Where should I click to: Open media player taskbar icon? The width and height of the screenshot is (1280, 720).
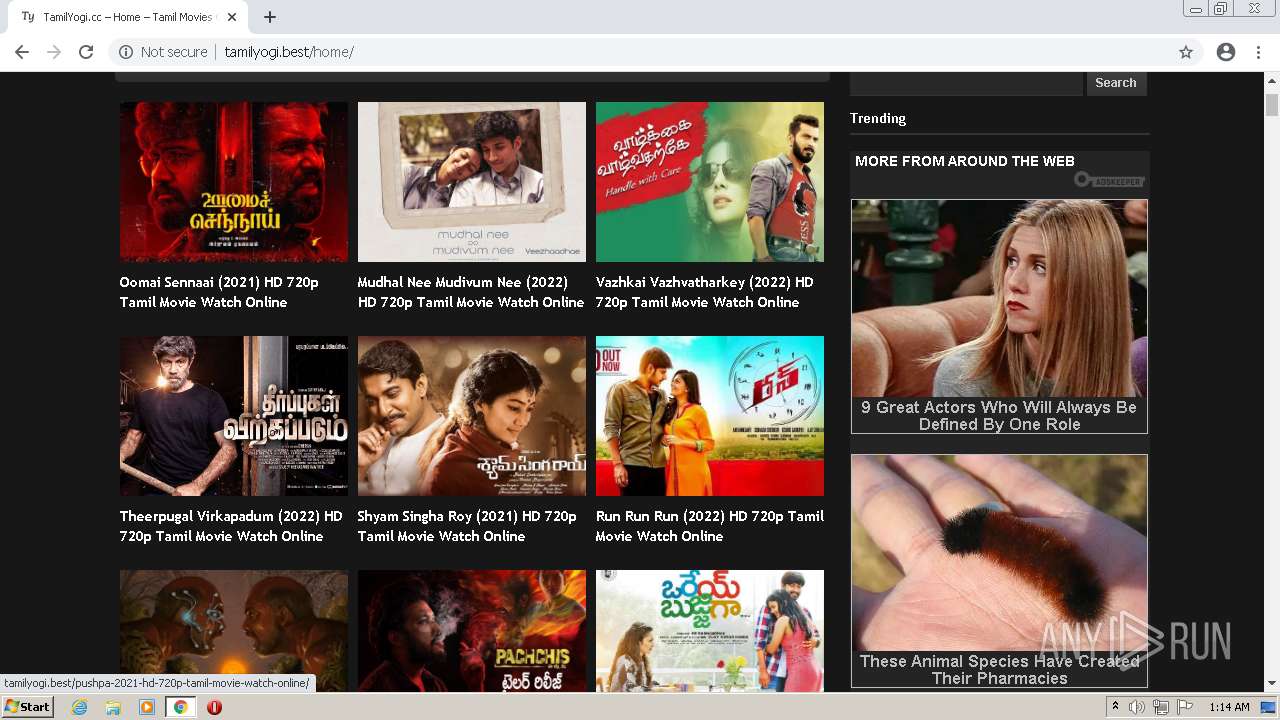(147, 707)
